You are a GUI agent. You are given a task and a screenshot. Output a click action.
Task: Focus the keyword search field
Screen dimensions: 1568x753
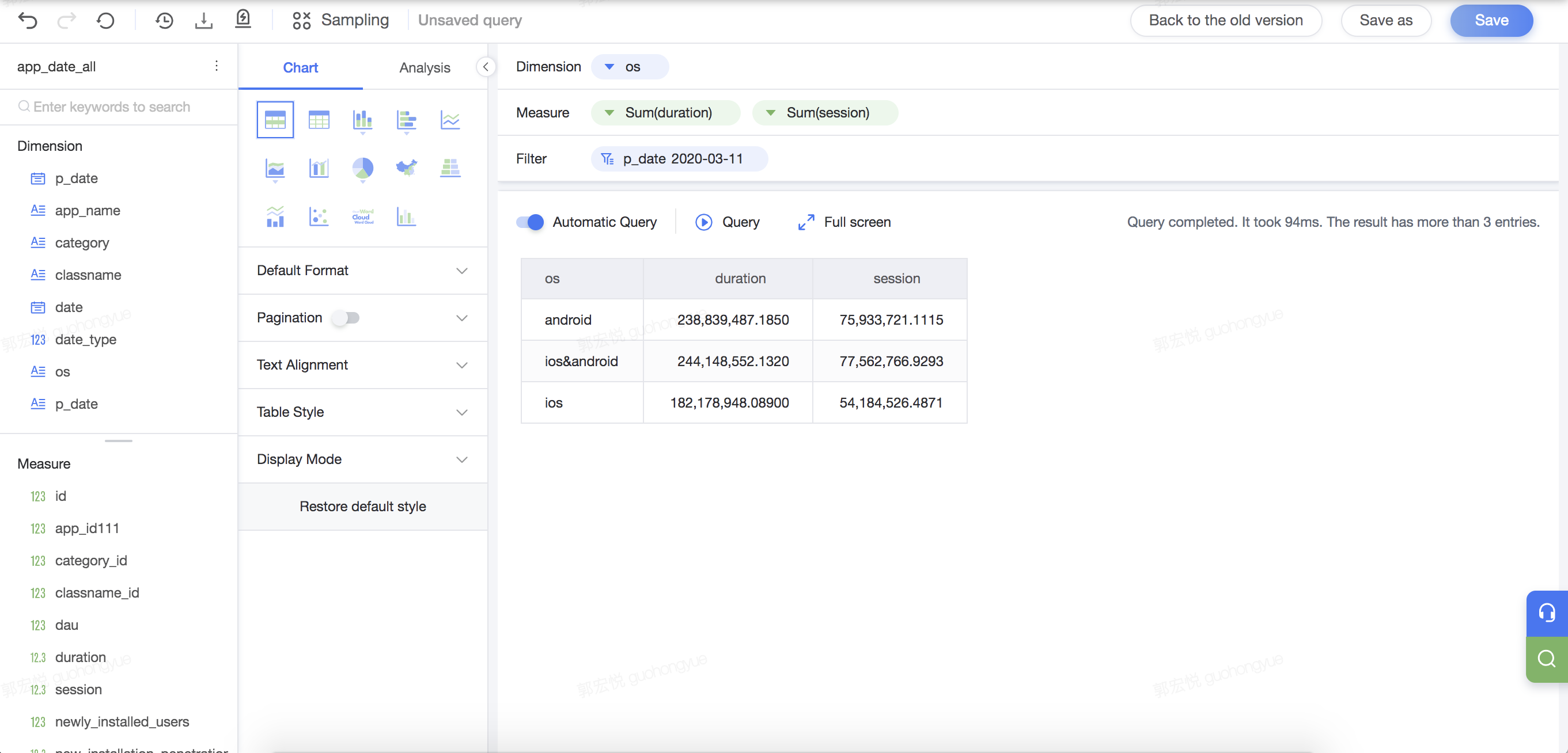pyautogui.click(x=119, y=107)
